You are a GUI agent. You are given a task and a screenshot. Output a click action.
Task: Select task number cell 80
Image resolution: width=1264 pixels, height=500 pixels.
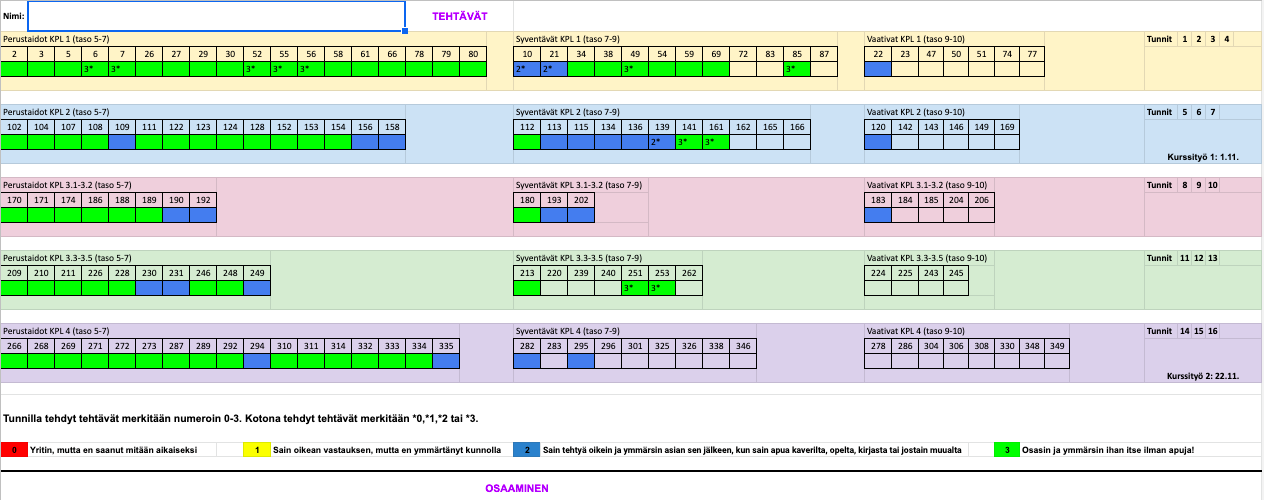[x=473, y=54]
